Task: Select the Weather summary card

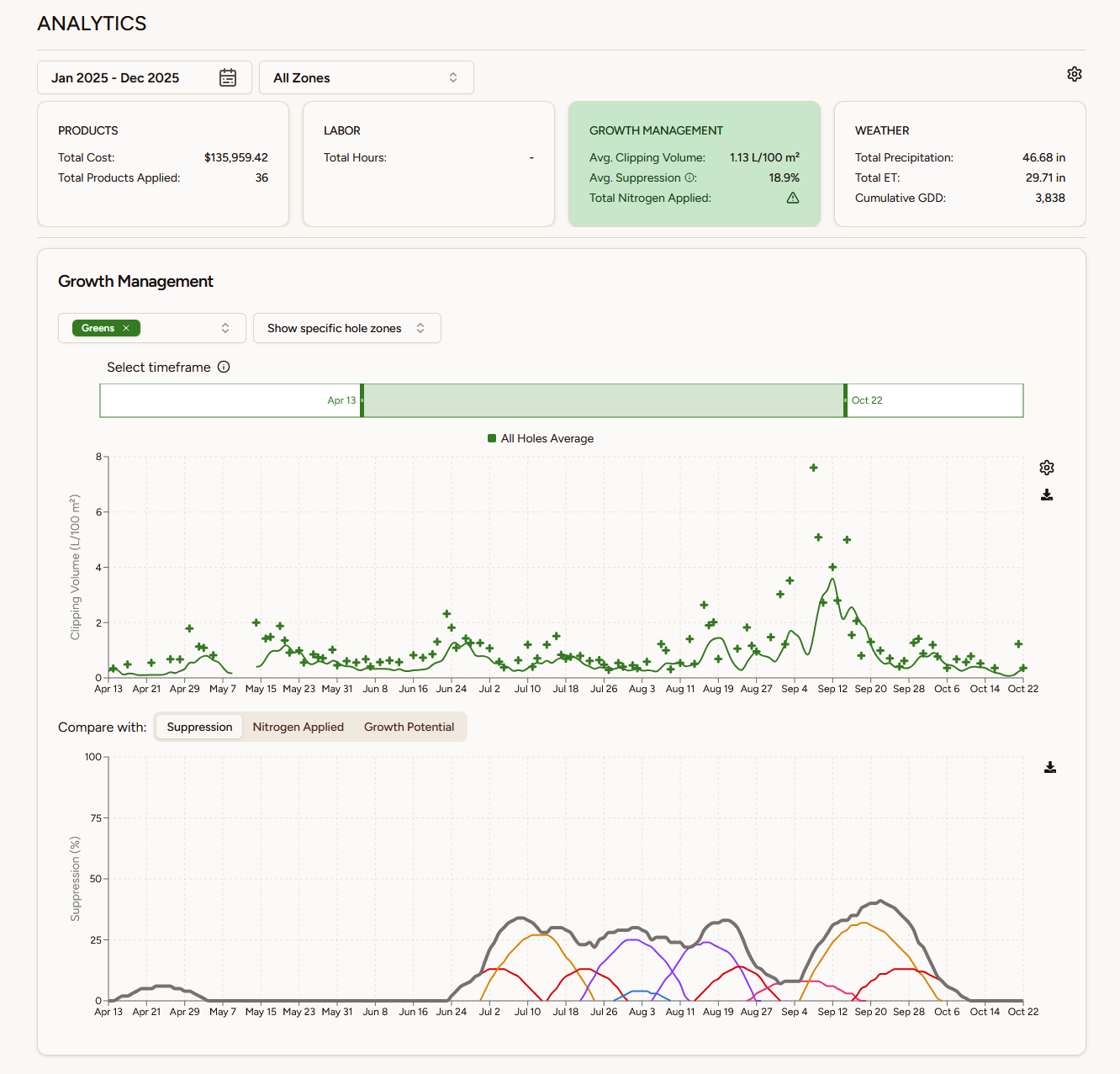Action: 959,164
